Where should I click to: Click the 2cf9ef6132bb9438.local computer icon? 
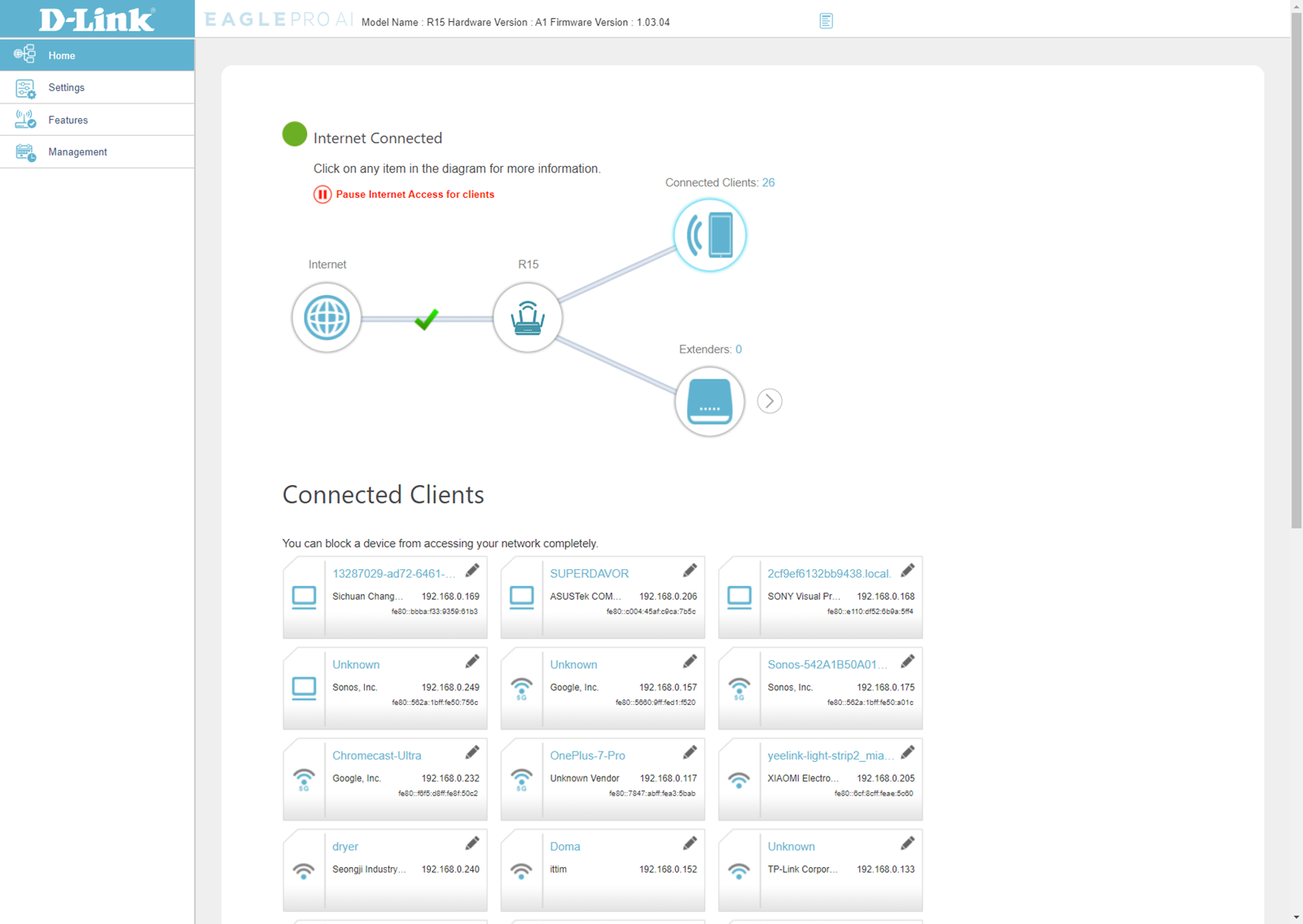click(x=739, y=598)
